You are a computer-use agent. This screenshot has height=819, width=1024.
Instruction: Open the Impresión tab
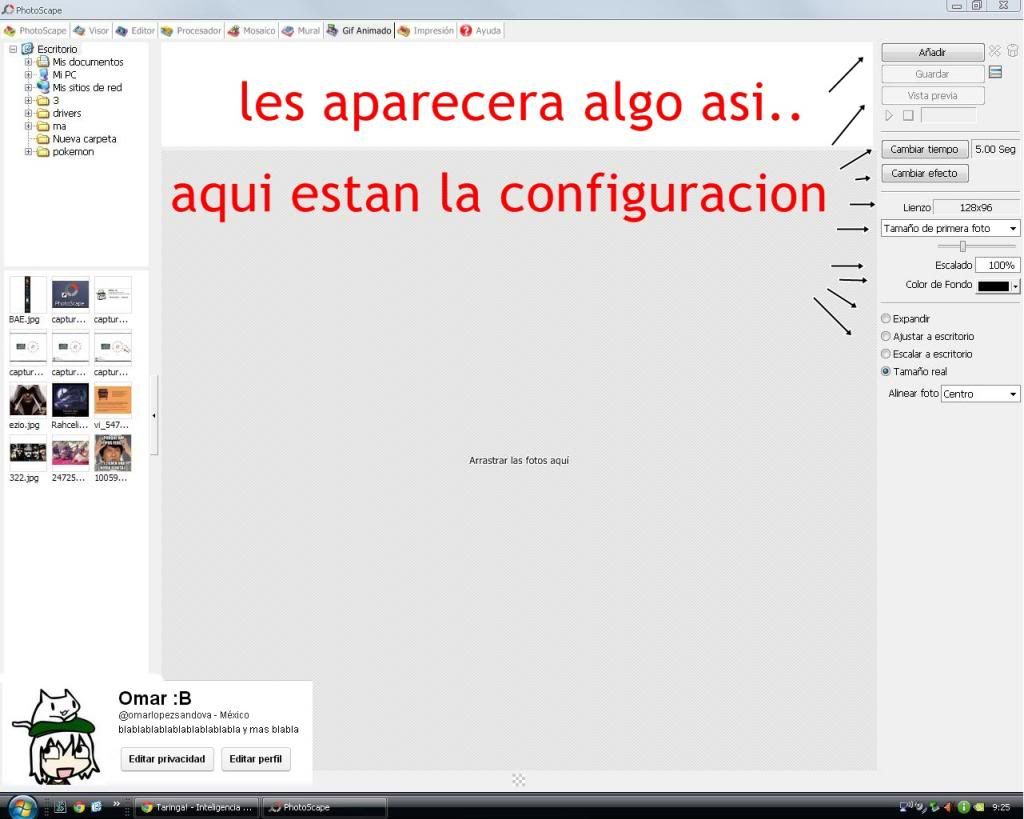426,31
